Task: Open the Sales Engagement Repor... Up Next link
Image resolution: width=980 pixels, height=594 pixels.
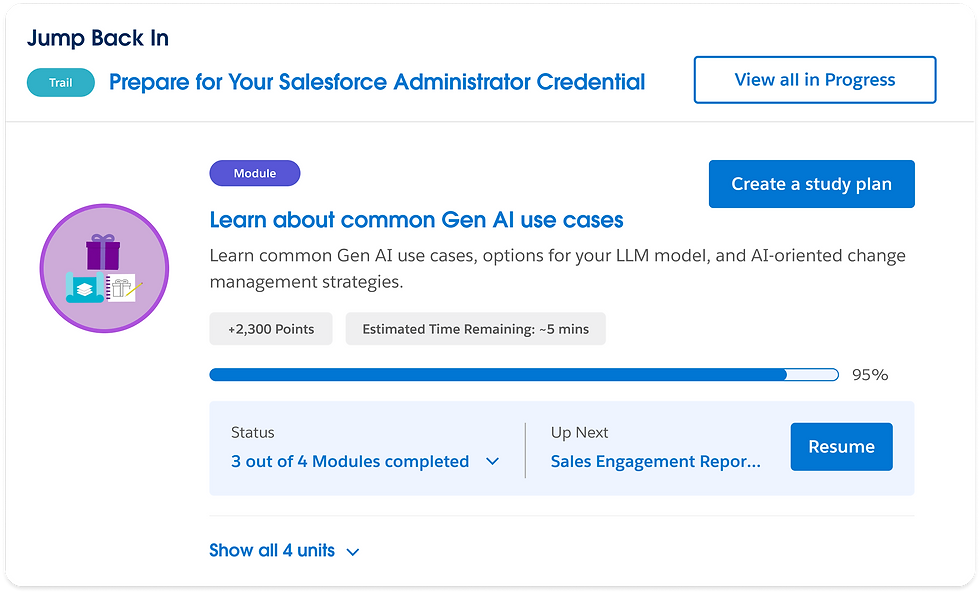Action: (x=655, y=462)
